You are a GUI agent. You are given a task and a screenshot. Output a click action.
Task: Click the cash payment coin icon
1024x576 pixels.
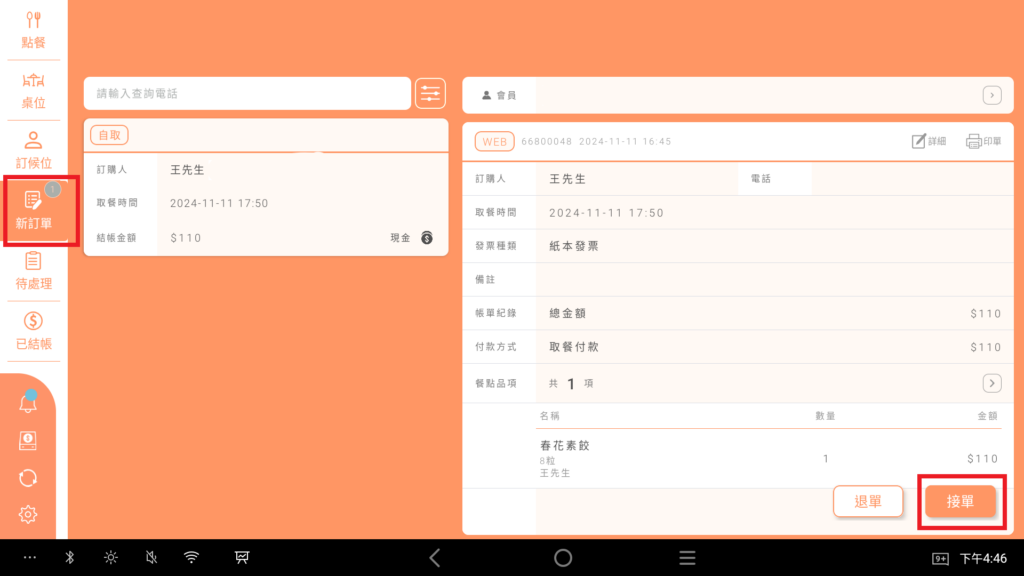427,238
